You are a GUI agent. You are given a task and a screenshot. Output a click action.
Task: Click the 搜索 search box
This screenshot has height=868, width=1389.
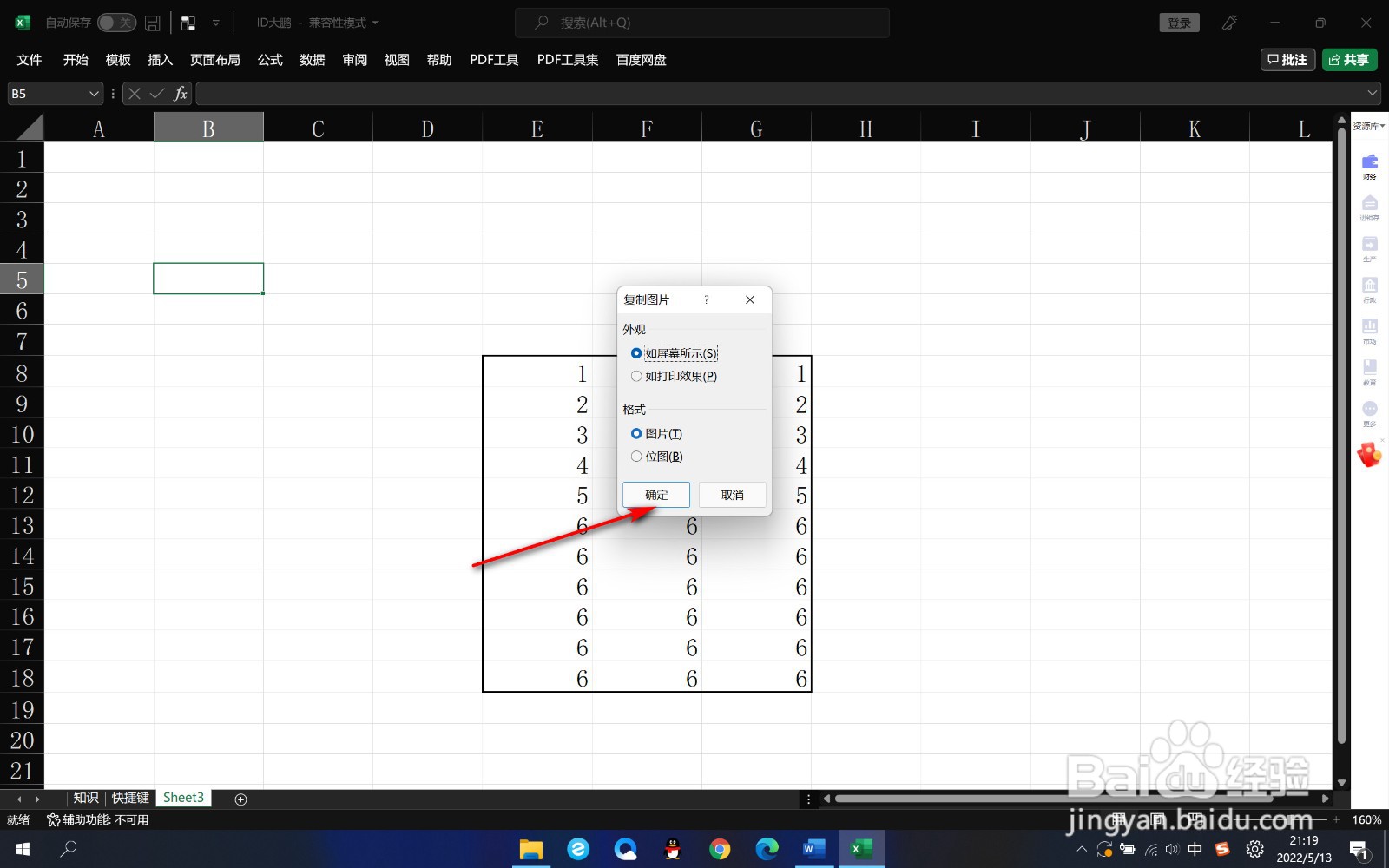[x=701, y=23]
